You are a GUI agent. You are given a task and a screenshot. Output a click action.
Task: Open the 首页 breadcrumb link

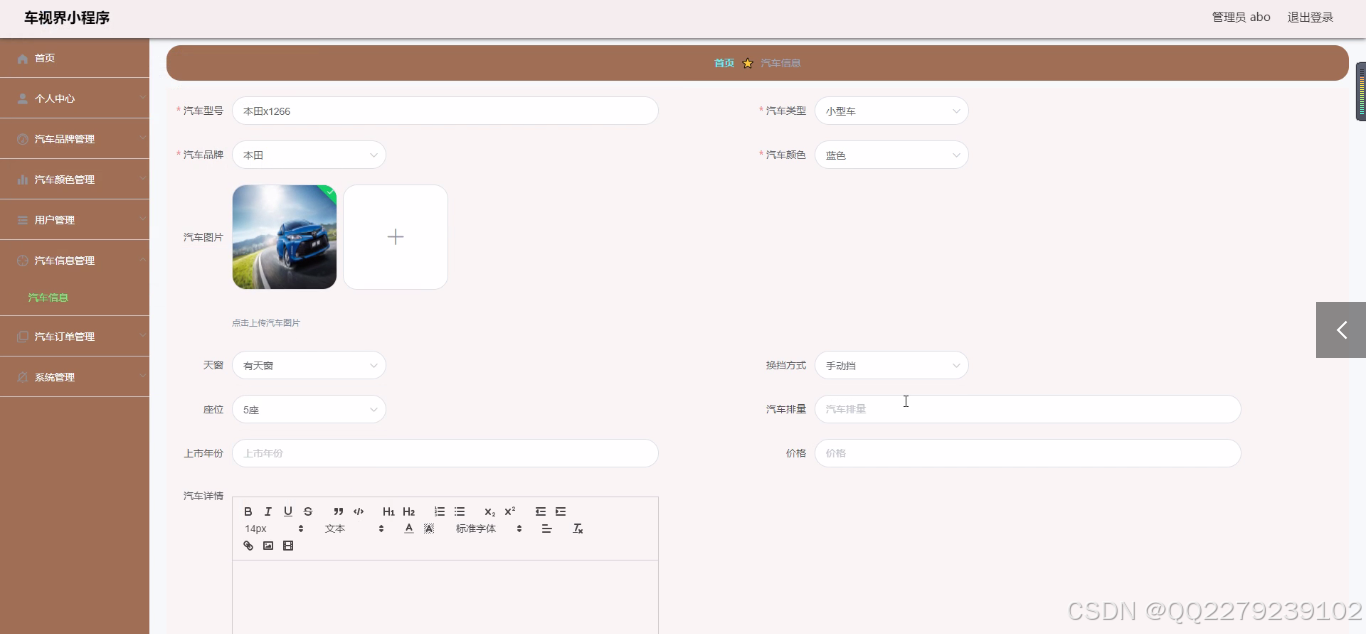tap(724, 62)
